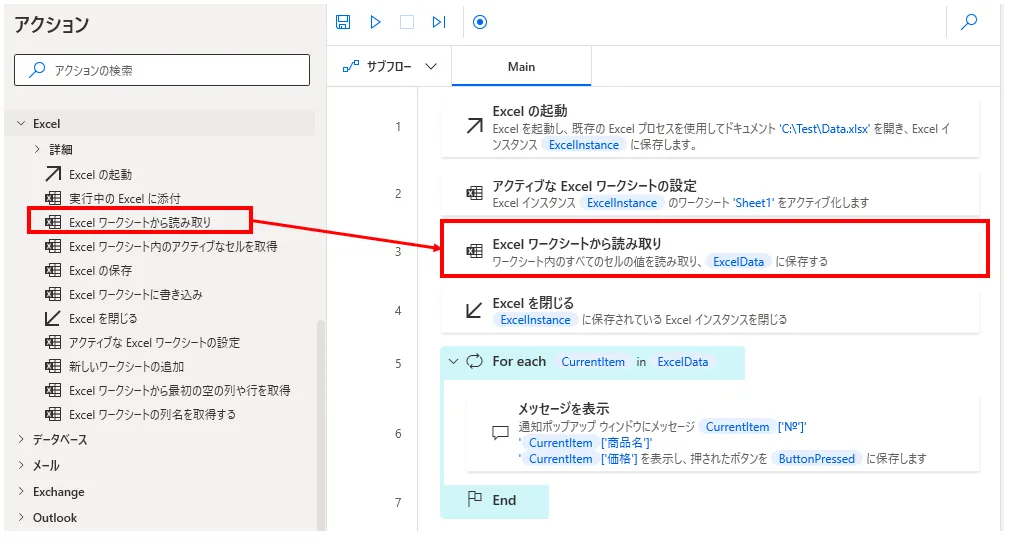
Task: Click the ExcelData variable in step 3
Action: pos(738,262)
